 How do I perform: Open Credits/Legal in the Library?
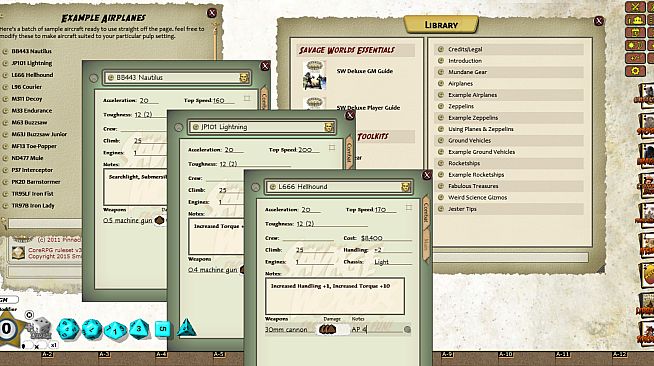[509, 49]
